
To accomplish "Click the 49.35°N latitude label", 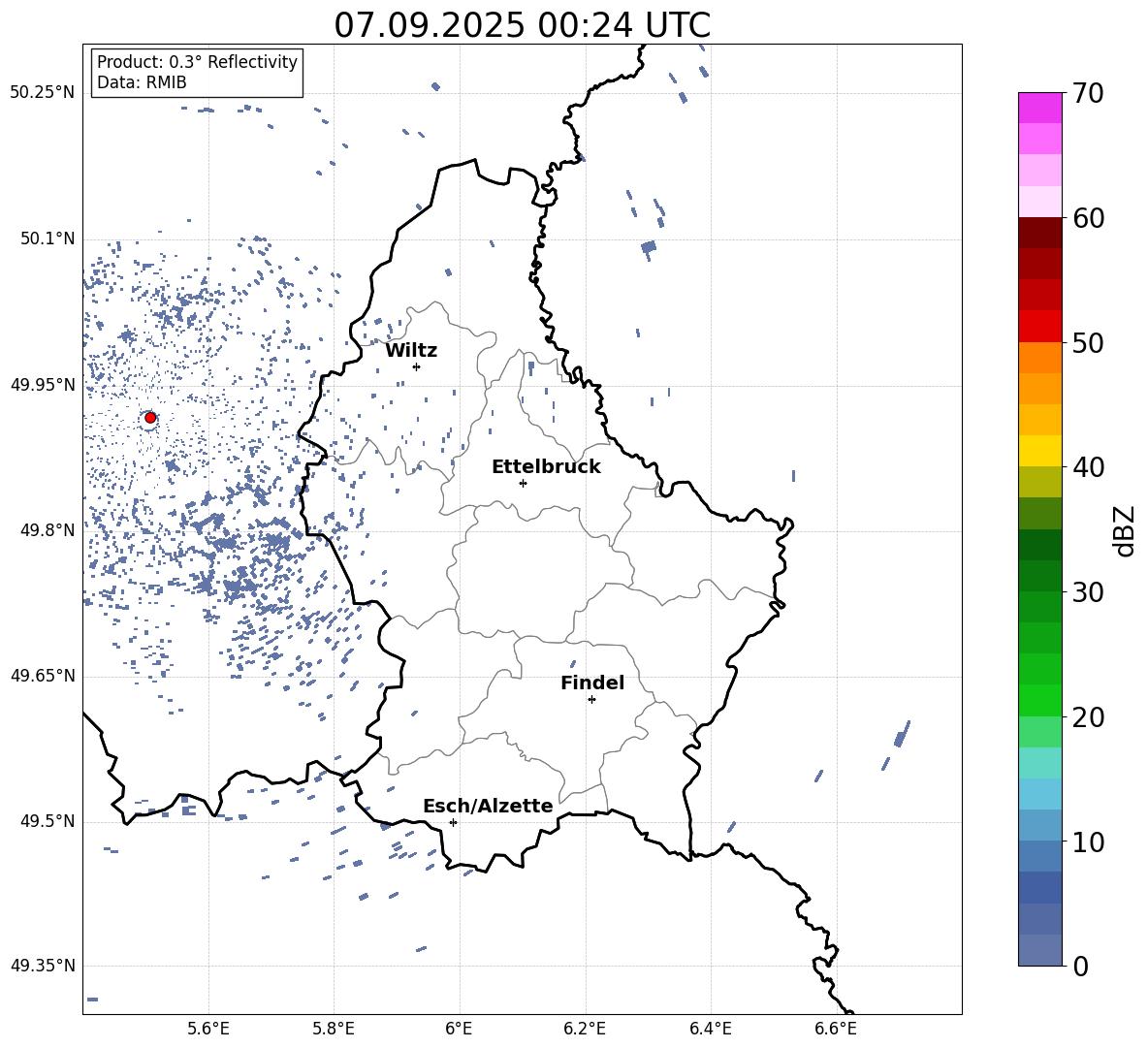I will 43,966.
